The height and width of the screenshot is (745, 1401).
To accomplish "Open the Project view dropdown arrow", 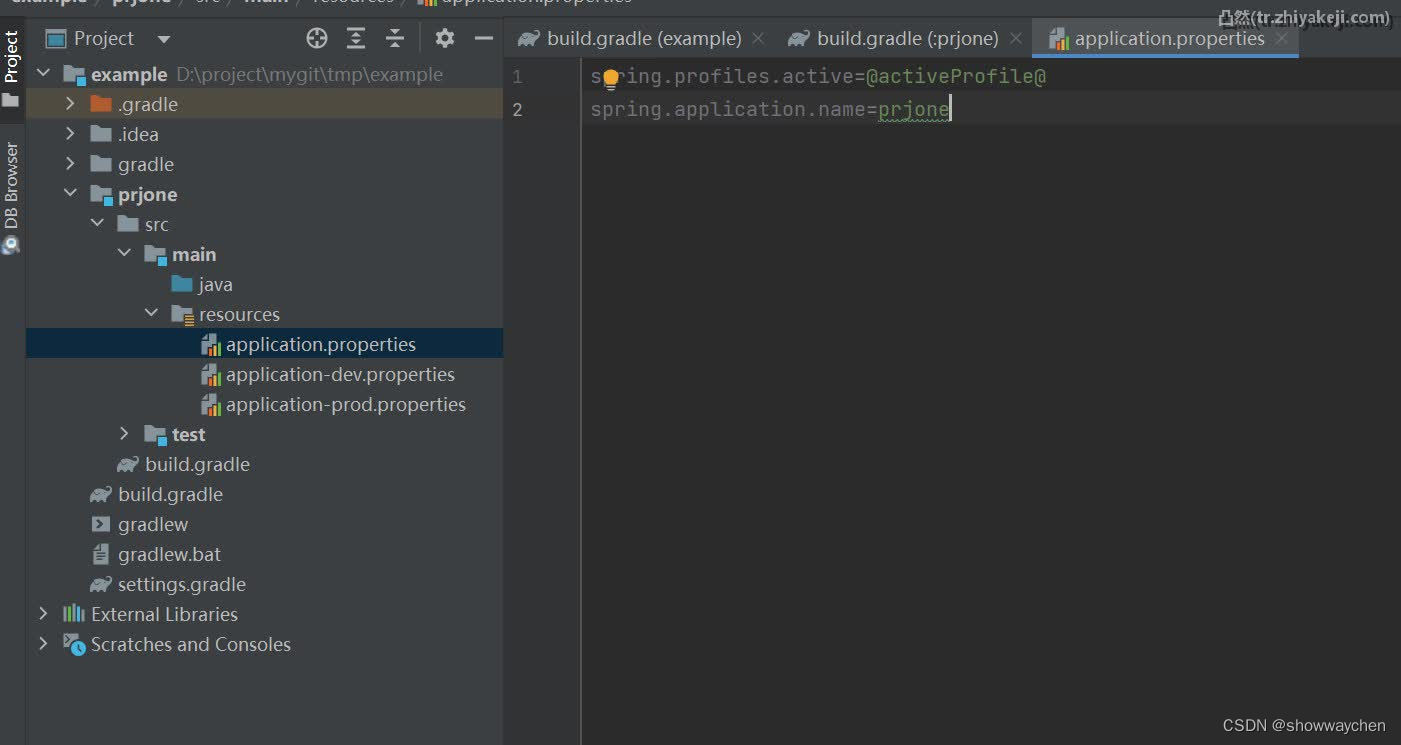I will [x=164, y=40].
